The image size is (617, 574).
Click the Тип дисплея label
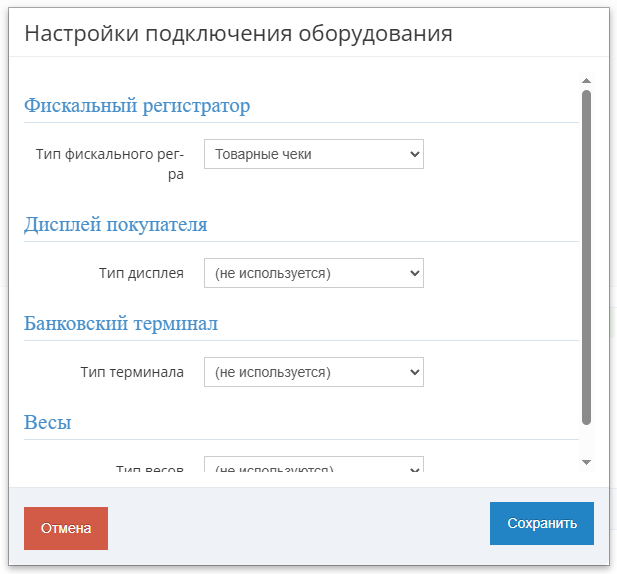[141, 273]
